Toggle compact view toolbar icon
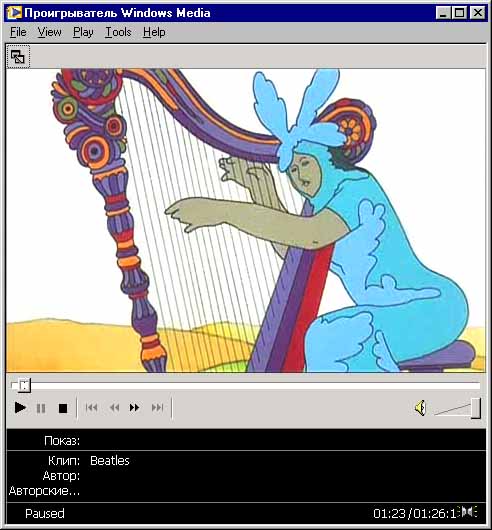The width and height of the screenshot is (492, 530). tap(18, 56)
